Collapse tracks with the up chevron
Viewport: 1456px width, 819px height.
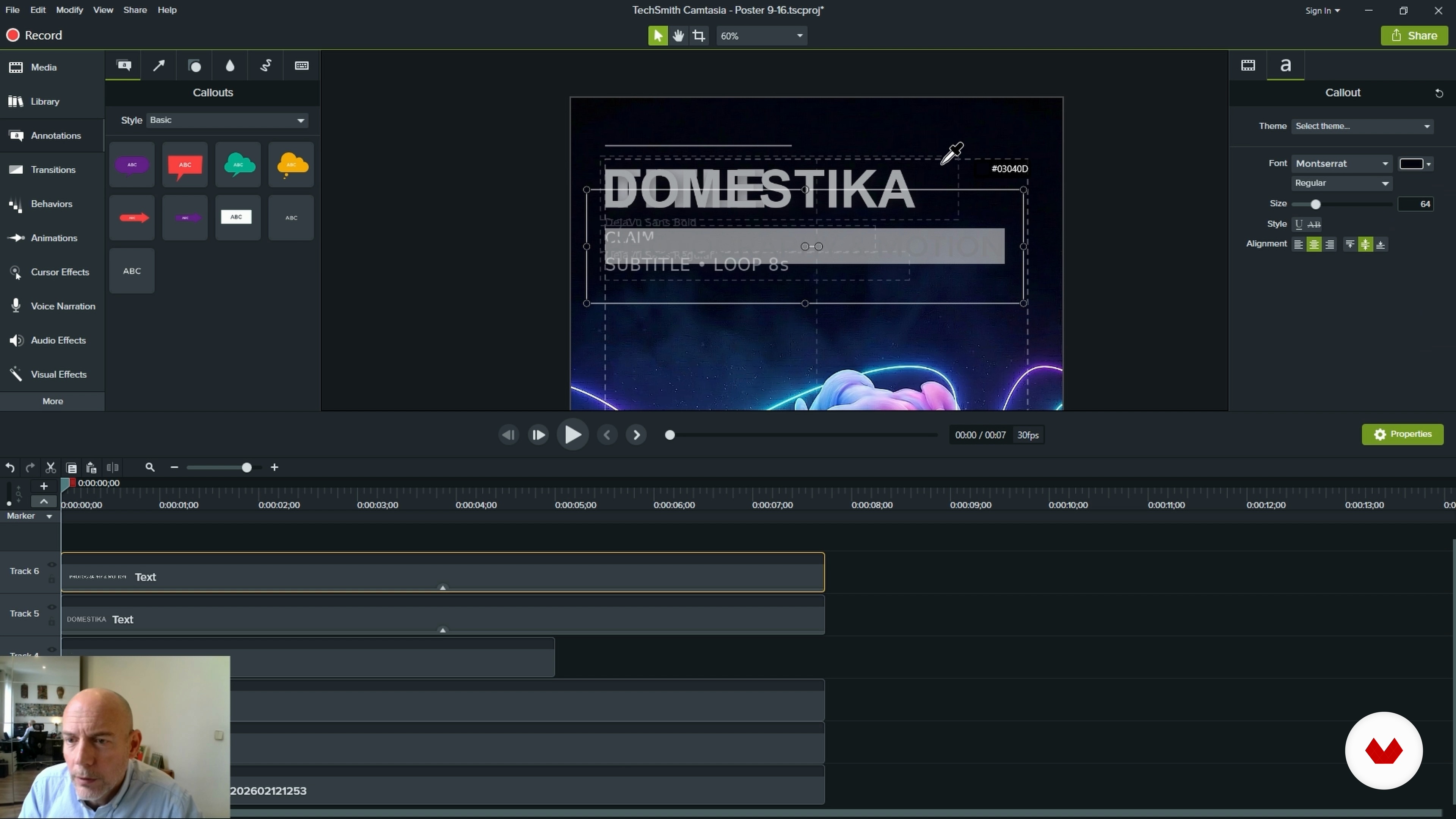(44, 501)
